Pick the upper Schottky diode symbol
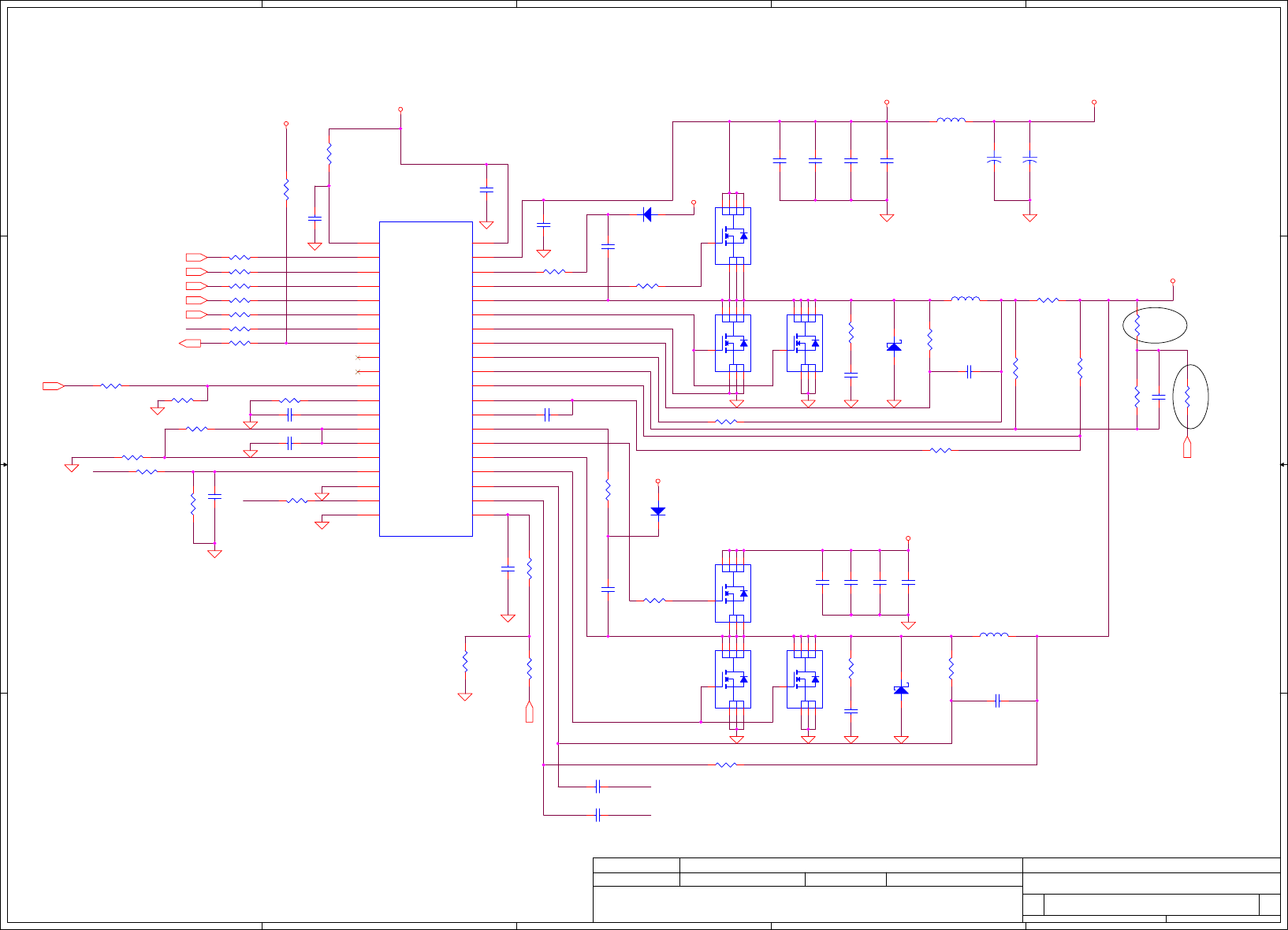The width and height of the screenshot is (1288, 930). click(x=894, y=346)
